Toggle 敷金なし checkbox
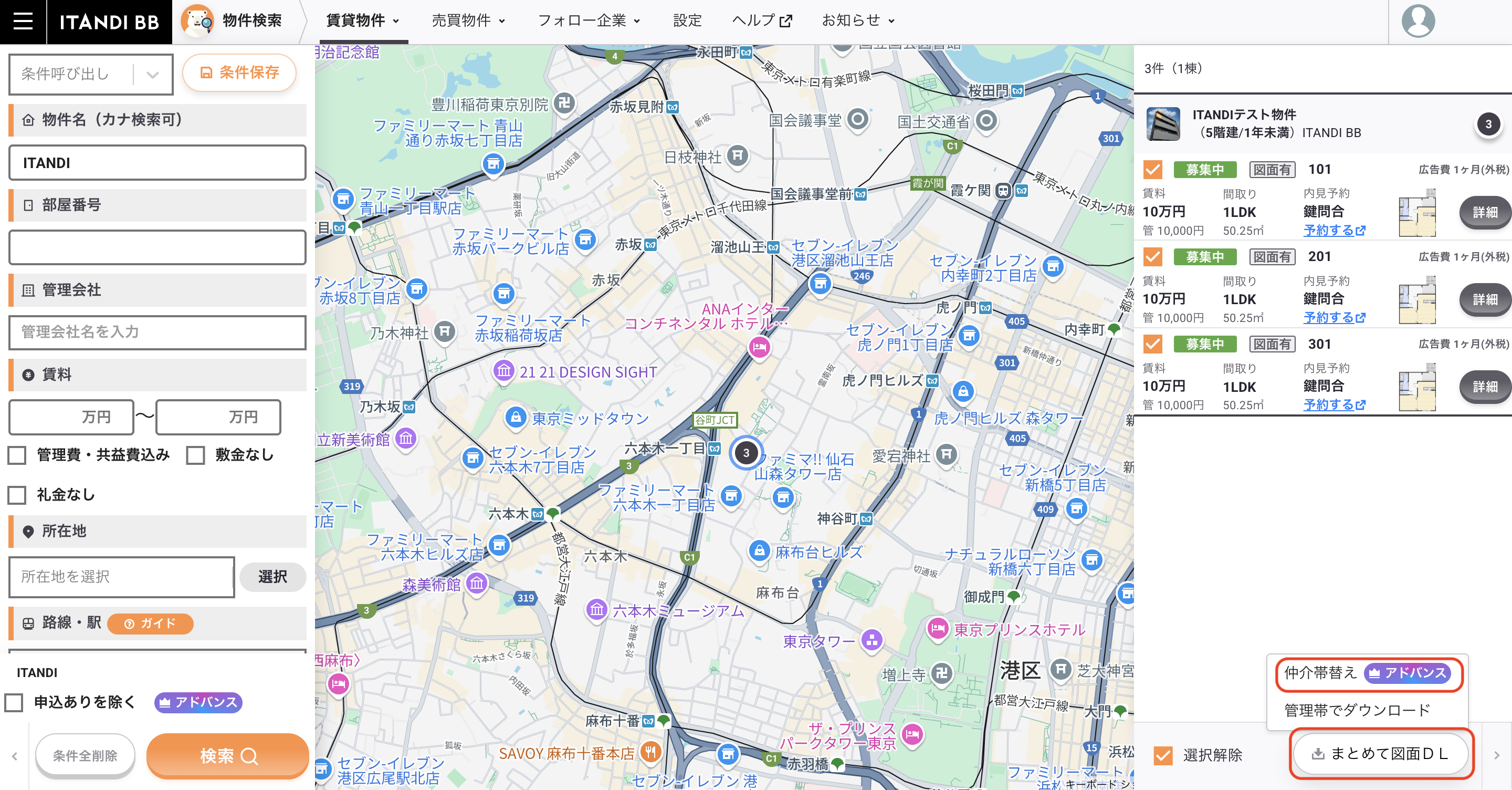The width and height of the screenshot is (1512, 790). [x=195, y=455]
